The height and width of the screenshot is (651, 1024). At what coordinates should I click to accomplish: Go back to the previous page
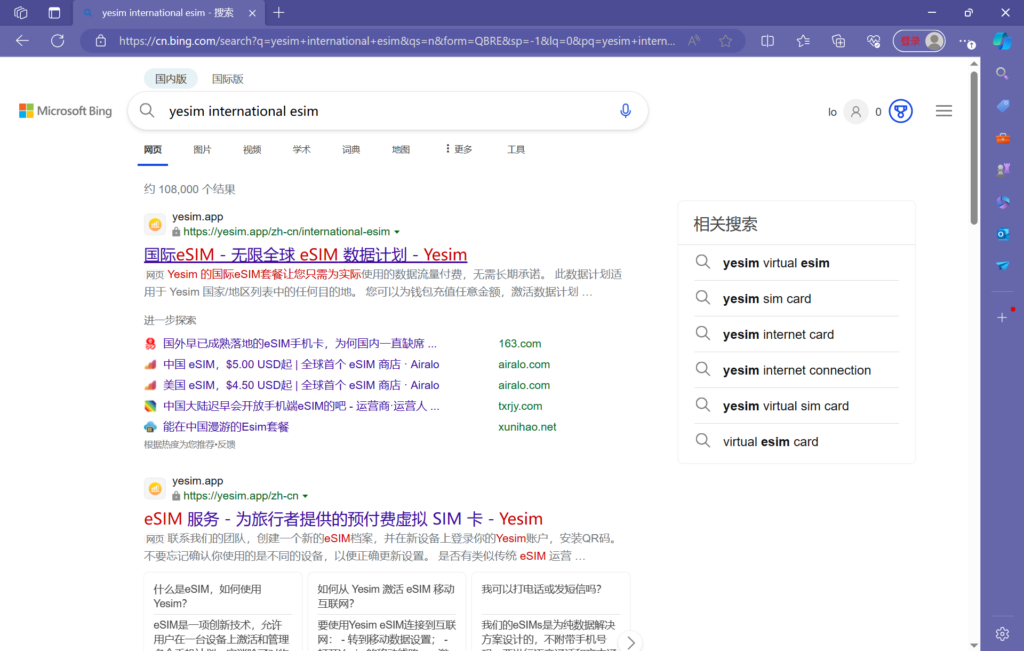22,40
